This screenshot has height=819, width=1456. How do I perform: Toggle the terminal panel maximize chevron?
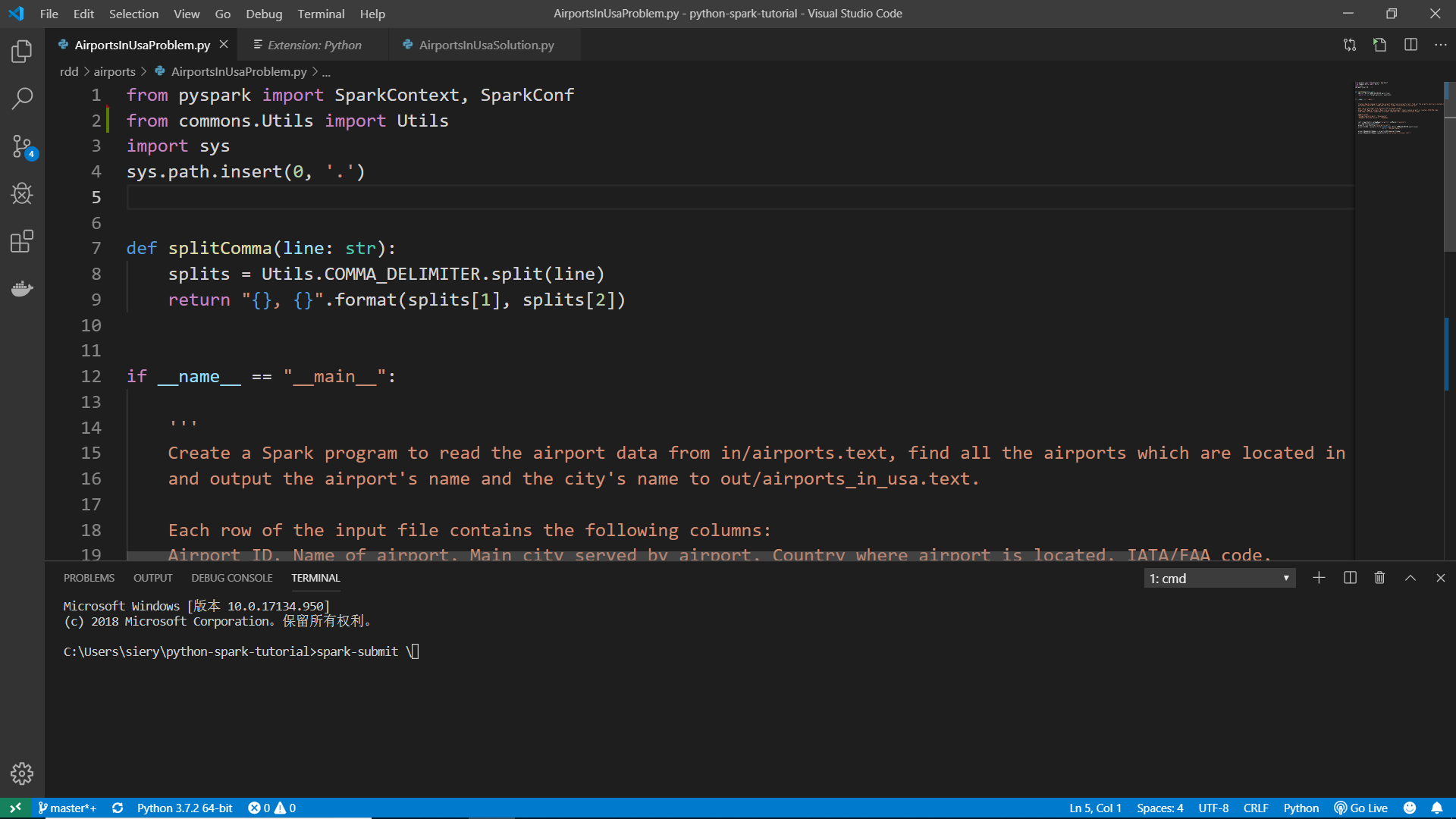pyautogui.click(x=1409, y=577)
